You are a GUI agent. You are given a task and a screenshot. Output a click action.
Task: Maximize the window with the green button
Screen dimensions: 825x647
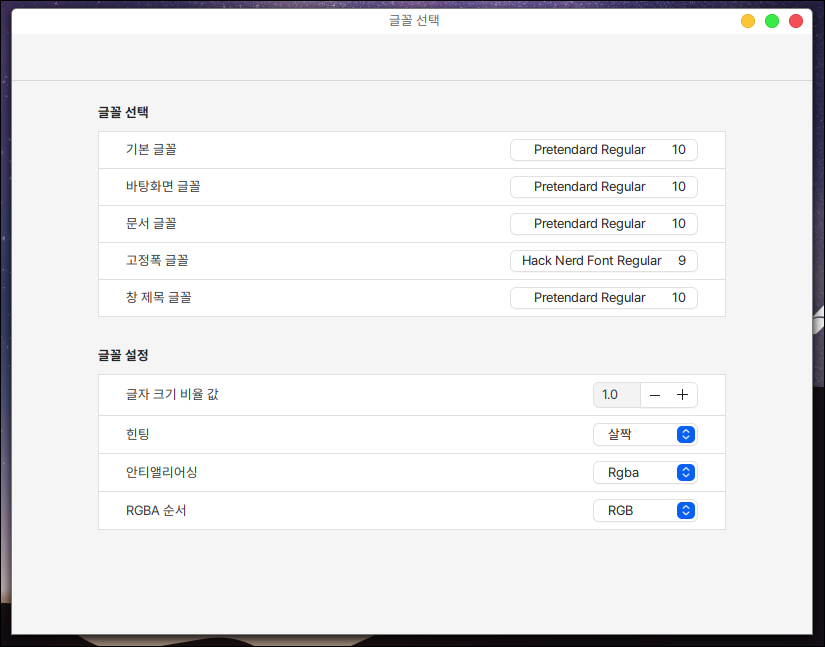772,21
